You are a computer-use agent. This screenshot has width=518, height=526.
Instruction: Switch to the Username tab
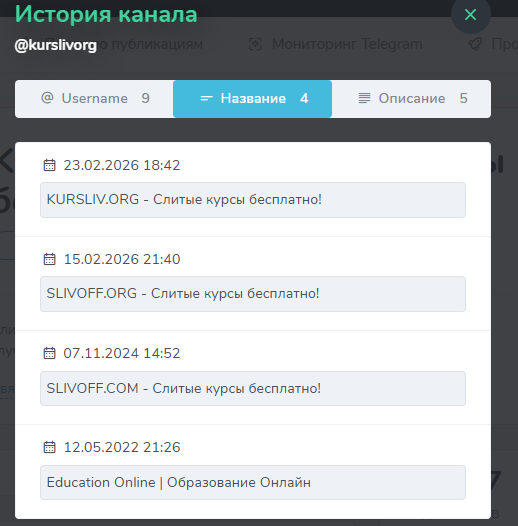[x=94, y=99]
